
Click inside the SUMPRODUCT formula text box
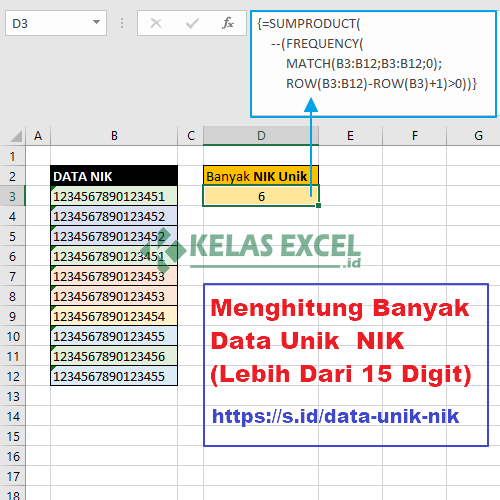[373, 64]
